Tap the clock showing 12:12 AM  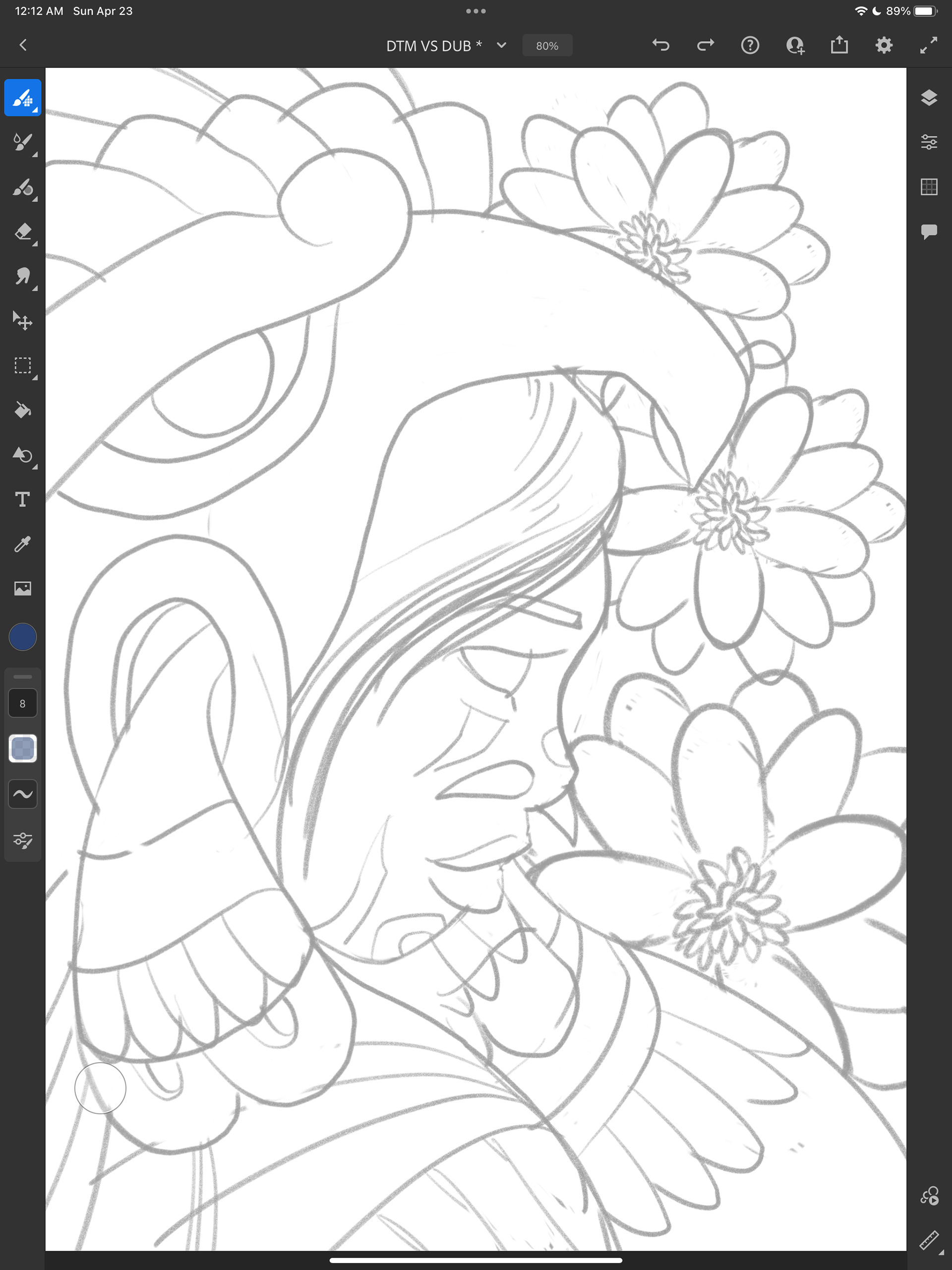[39, 11]
